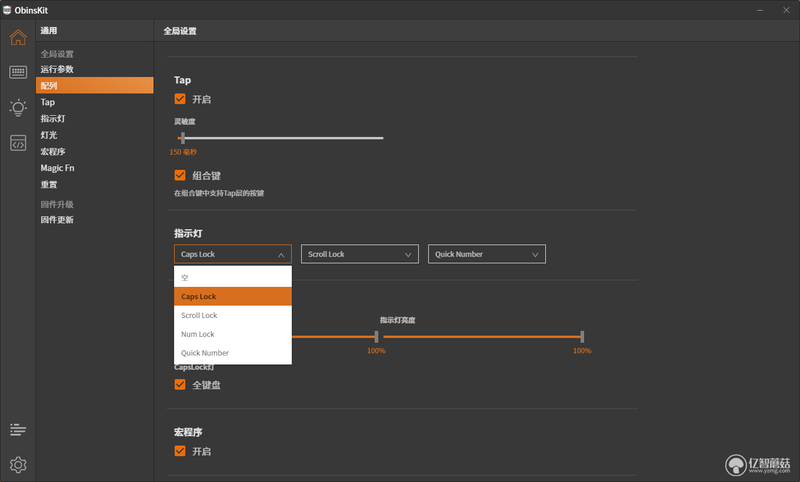Select Quick Number in the open list
800x482 pixels.
tap(233, 353)
